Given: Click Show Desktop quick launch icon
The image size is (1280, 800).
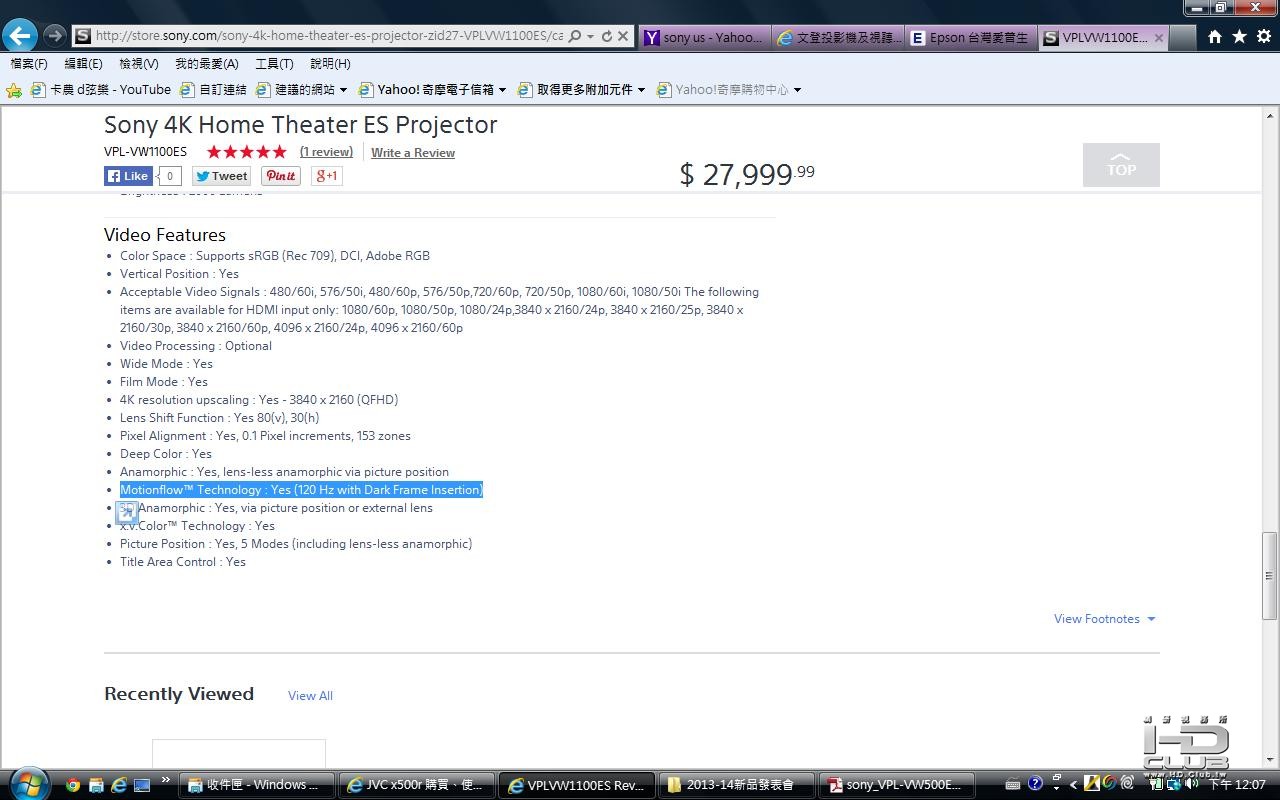Looking at the screenshot, I should tap(142, 785).
